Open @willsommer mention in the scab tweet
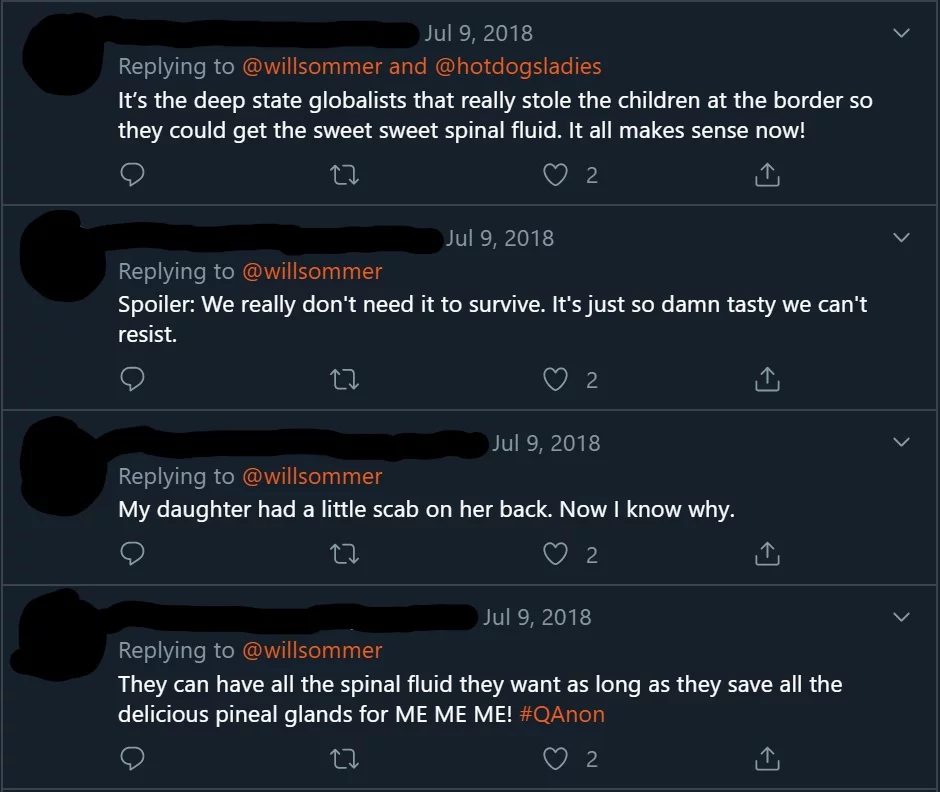Viewport: 940px width, 792px height. [312, 476]
